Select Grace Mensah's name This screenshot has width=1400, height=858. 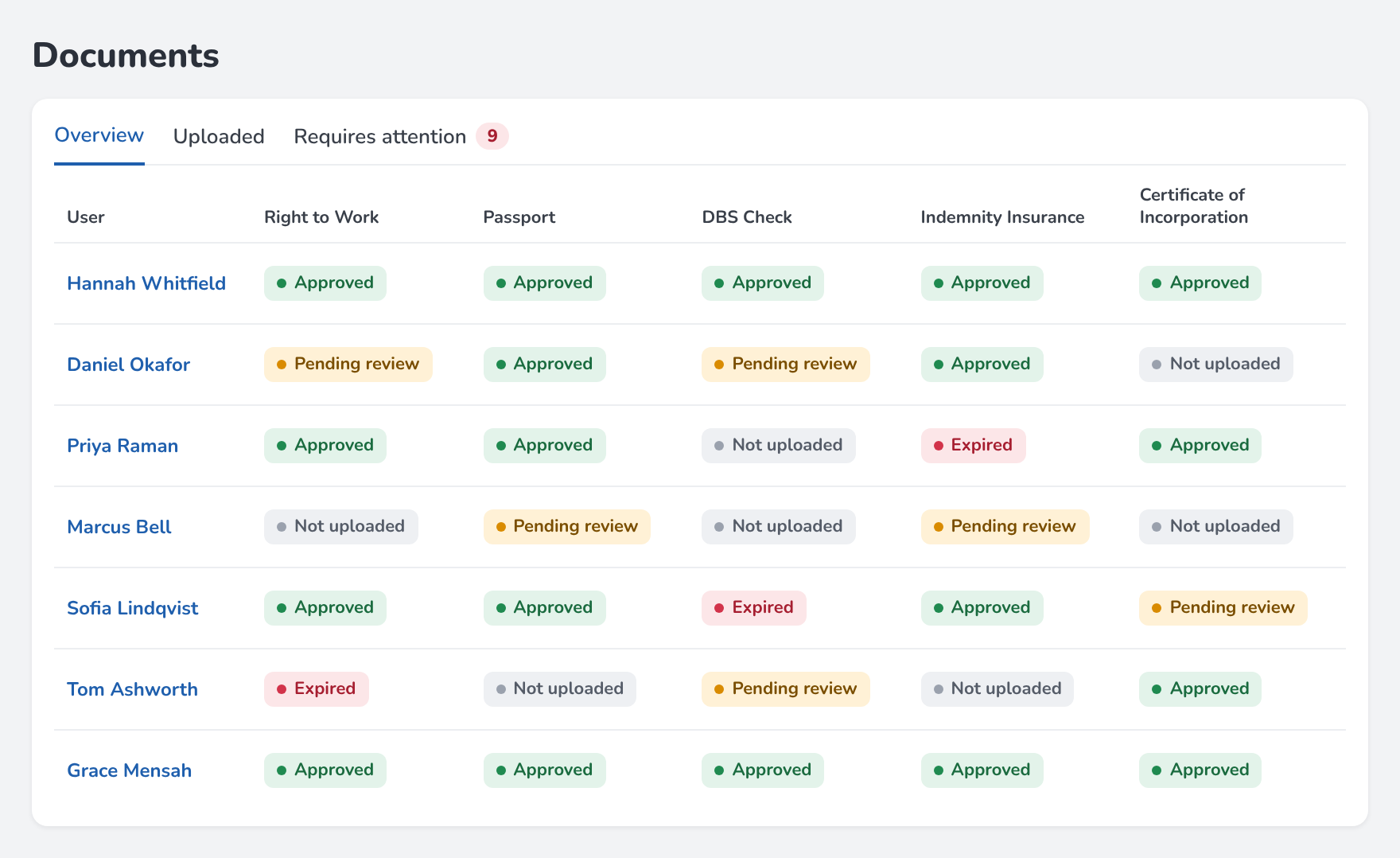(129, 770)
